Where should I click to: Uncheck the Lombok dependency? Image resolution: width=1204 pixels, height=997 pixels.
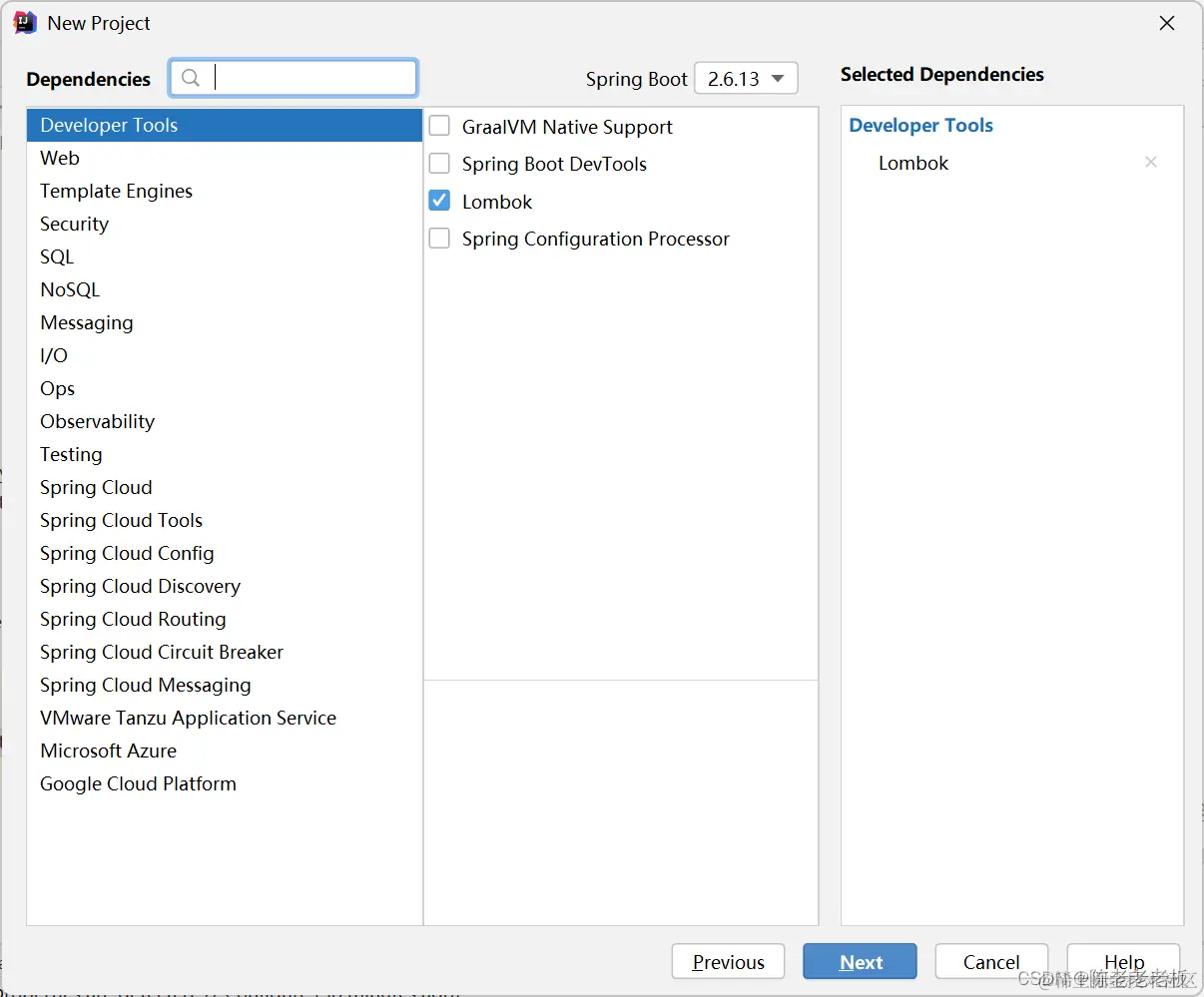click(x=439, y=201)
